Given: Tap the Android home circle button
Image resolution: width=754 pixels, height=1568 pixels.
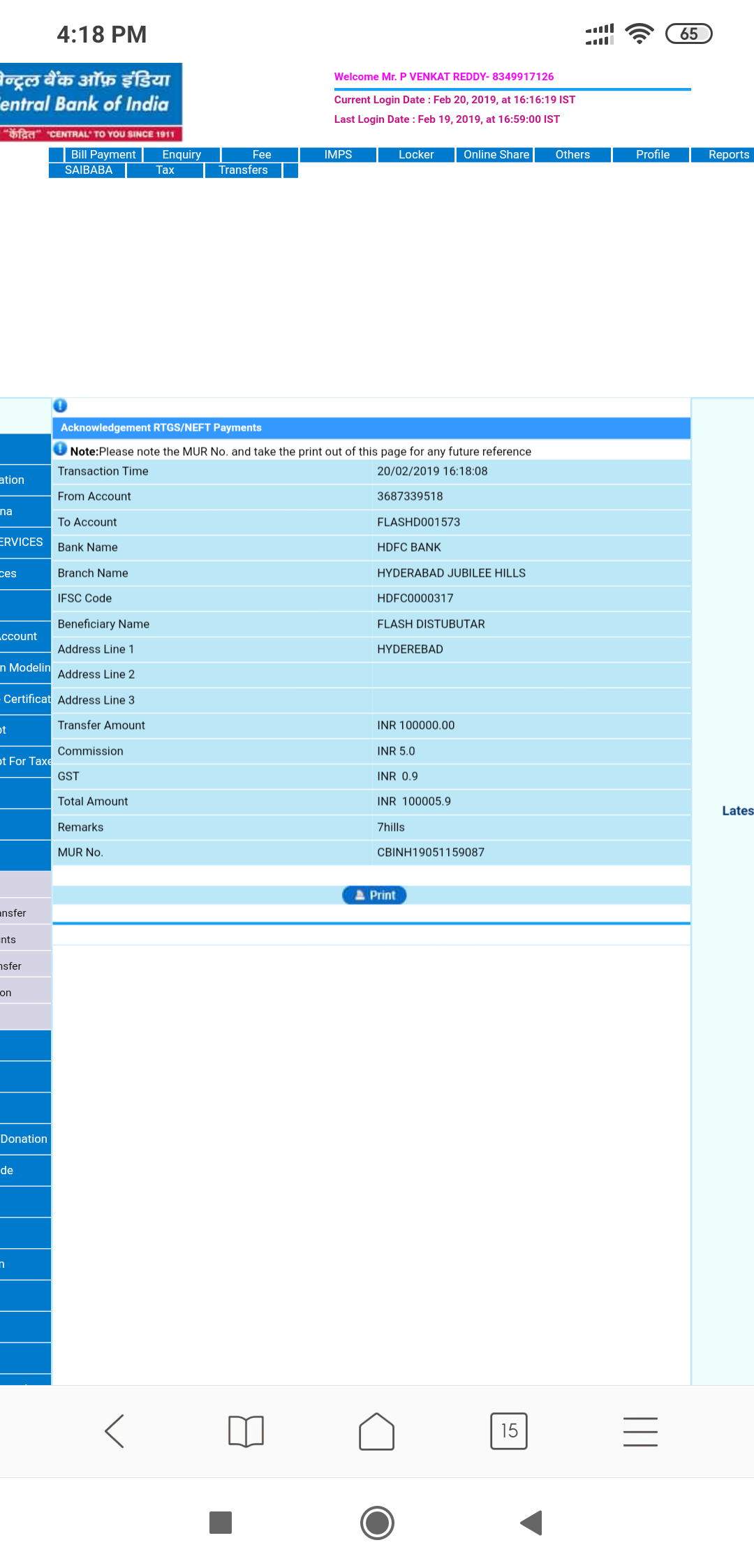Looking at the screenshot, I should 377,1523.
